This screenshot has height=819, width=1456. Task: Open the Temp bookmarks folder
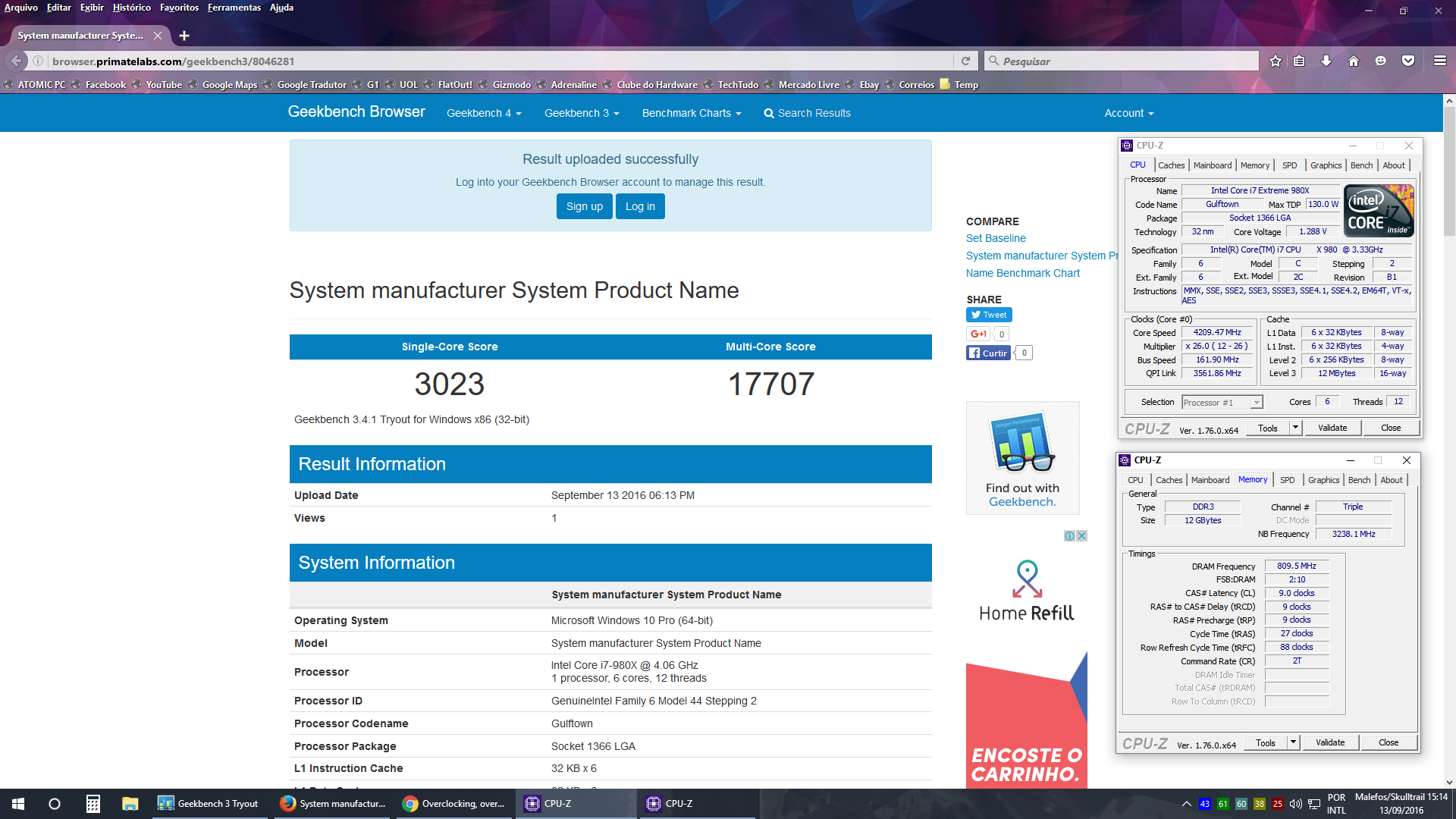coord(959,85)
